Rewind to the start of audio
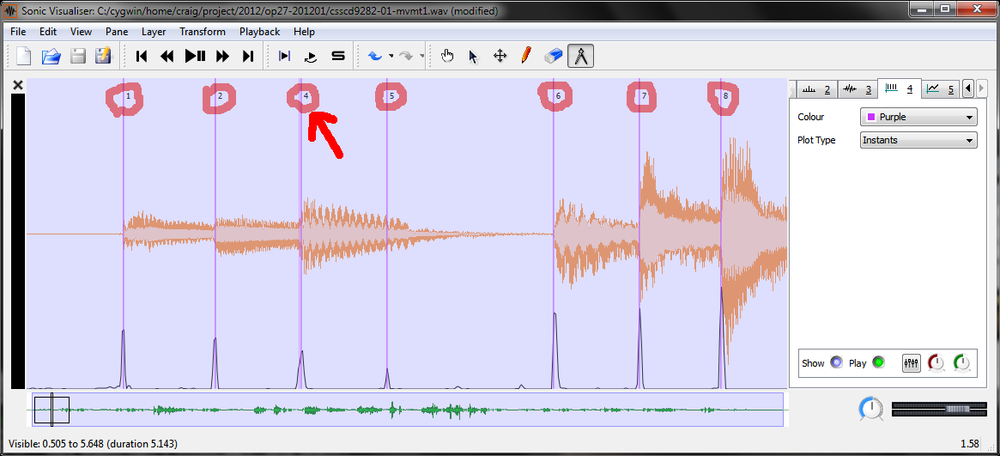This screenshot has width=1000, height=456. pyautogui.click(x=142, y=56)
